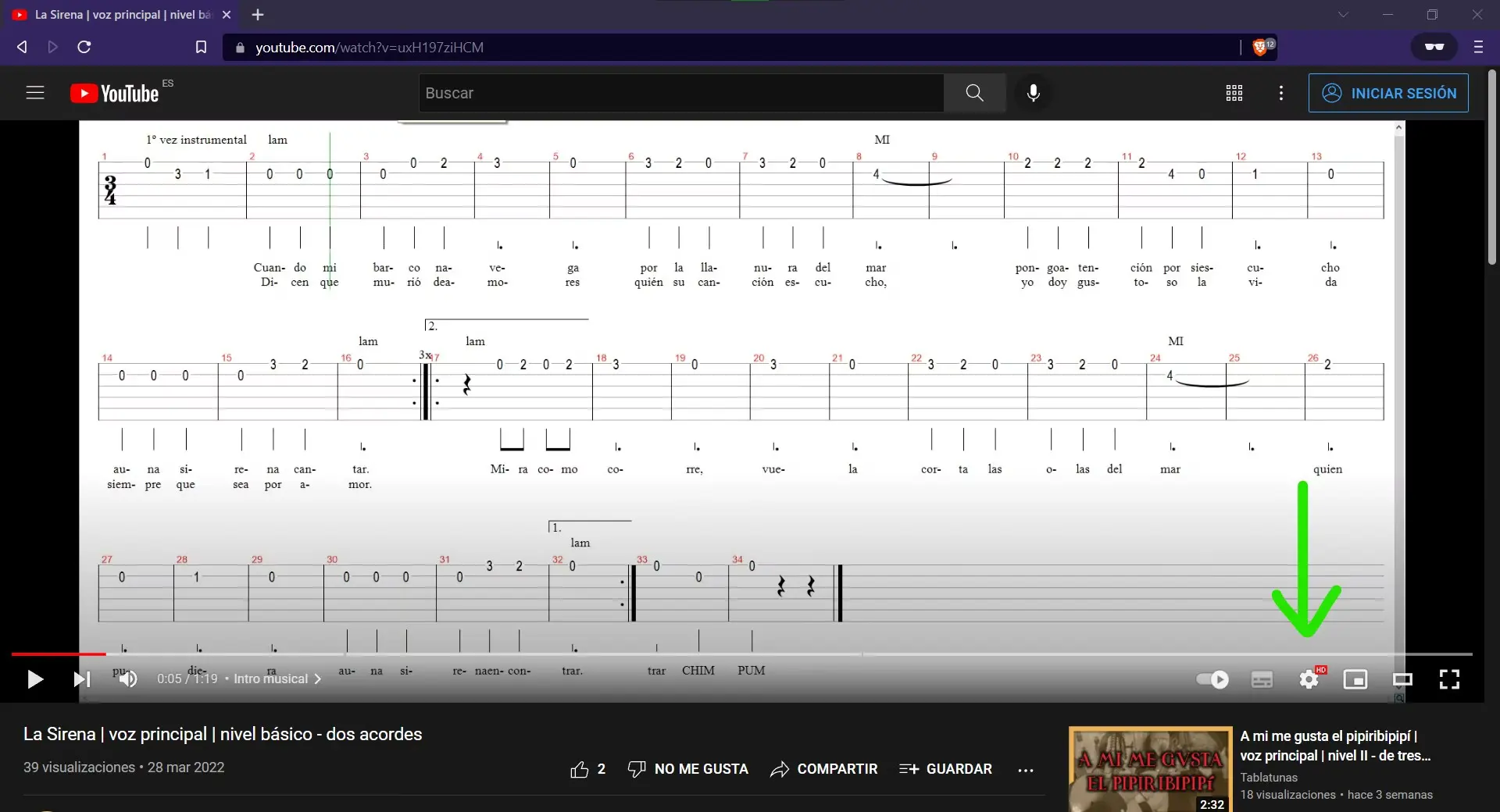Open more actions for this video
The image size is (1500, 812).
click(1026, 769)
